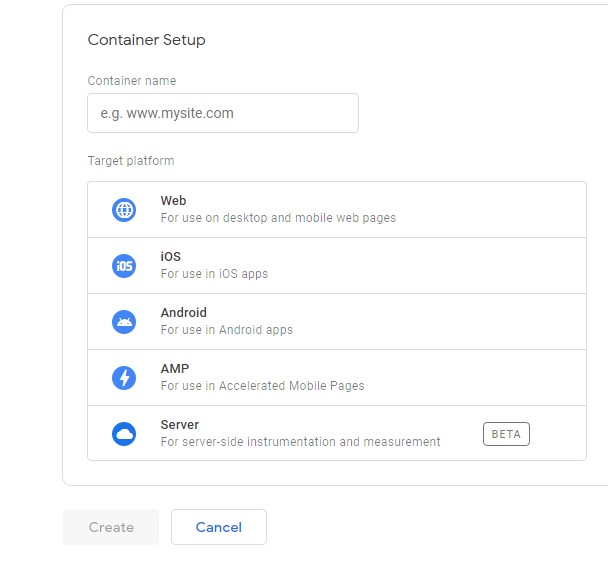Click the BETA badge on Server row

coord(506,434)
